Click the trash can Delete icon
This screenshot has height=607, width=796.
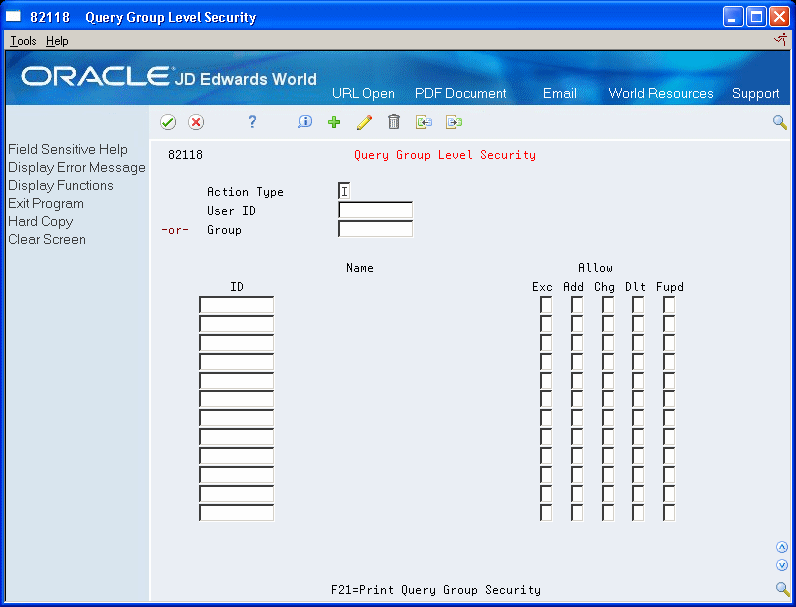tap(394, 122)
